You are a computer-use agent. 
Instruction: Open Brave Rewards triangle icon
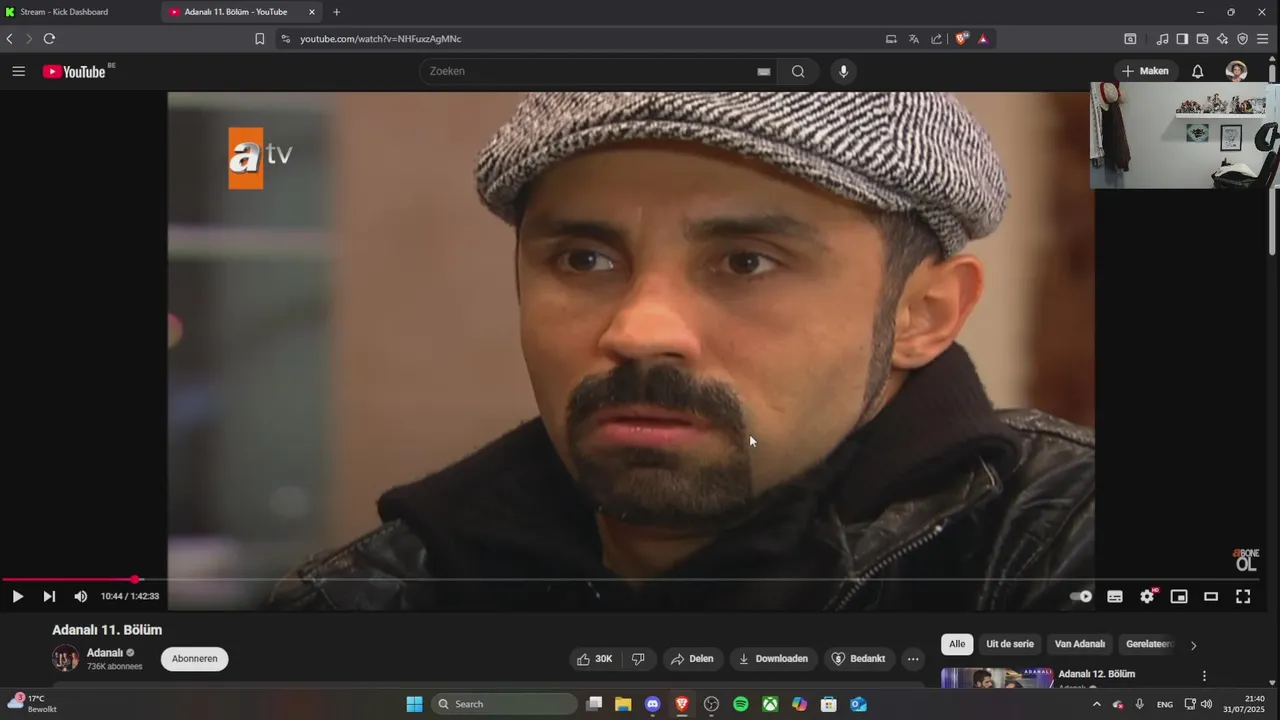(x=983, y=39)
